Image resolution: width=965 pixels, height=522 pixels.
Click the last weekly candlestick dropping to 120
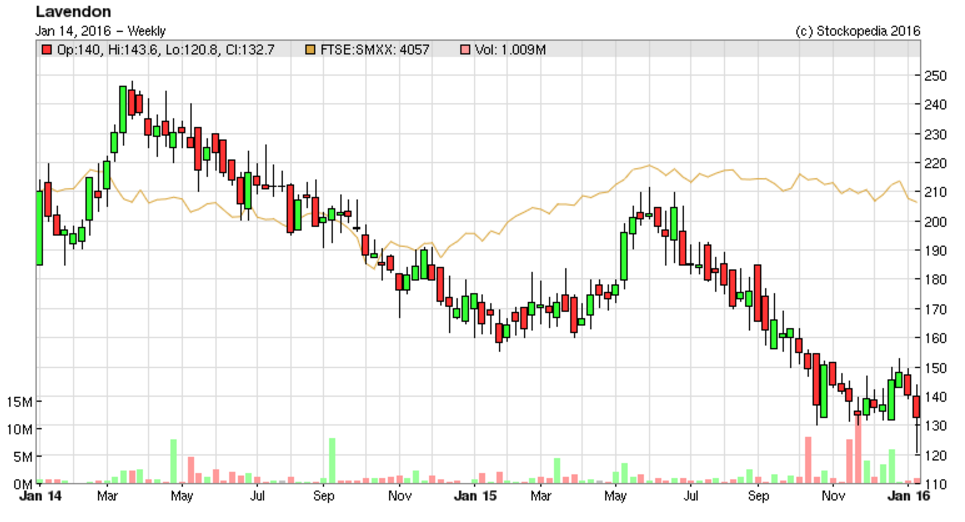tap(917, 407)
